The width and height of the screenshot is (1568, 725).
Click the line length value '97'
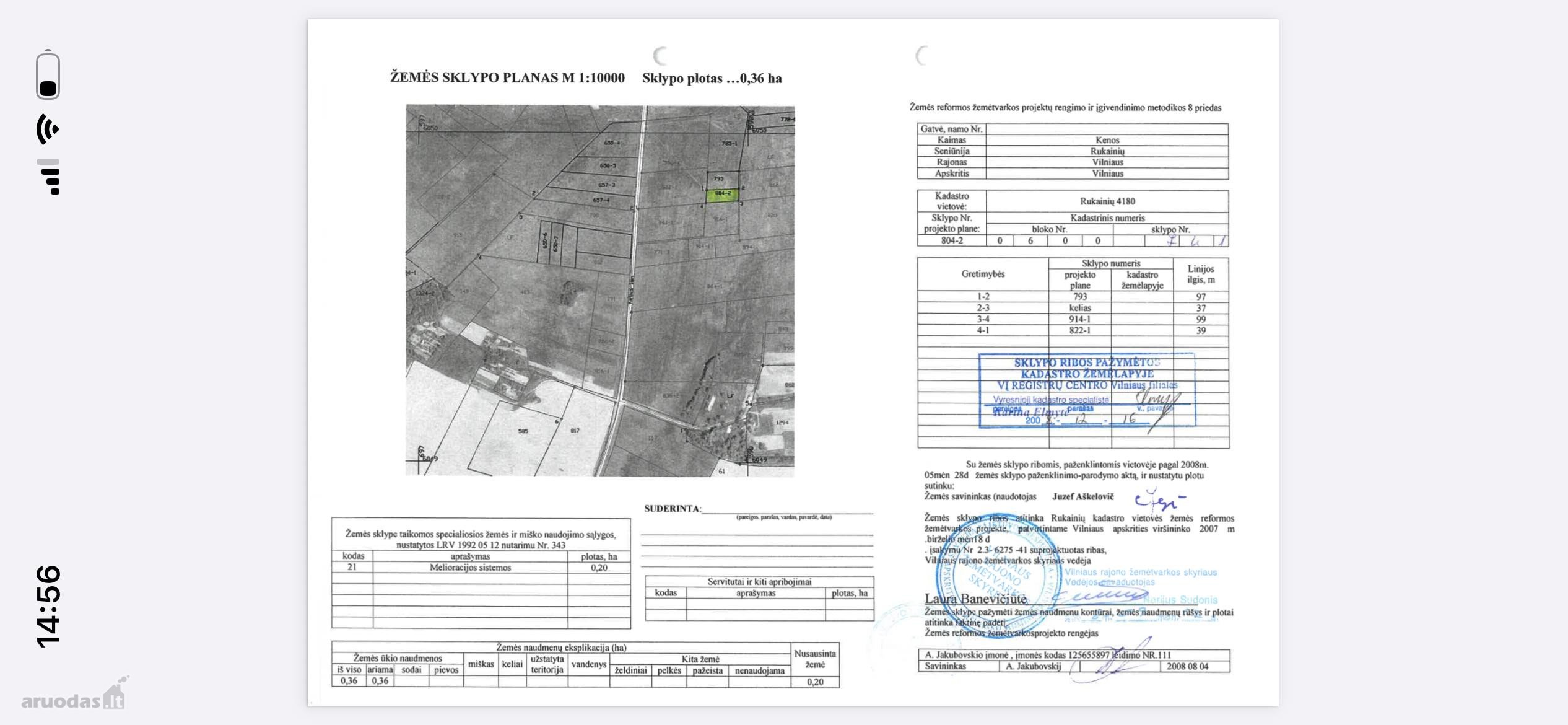pyautogui.click(x=1201, y=297)
